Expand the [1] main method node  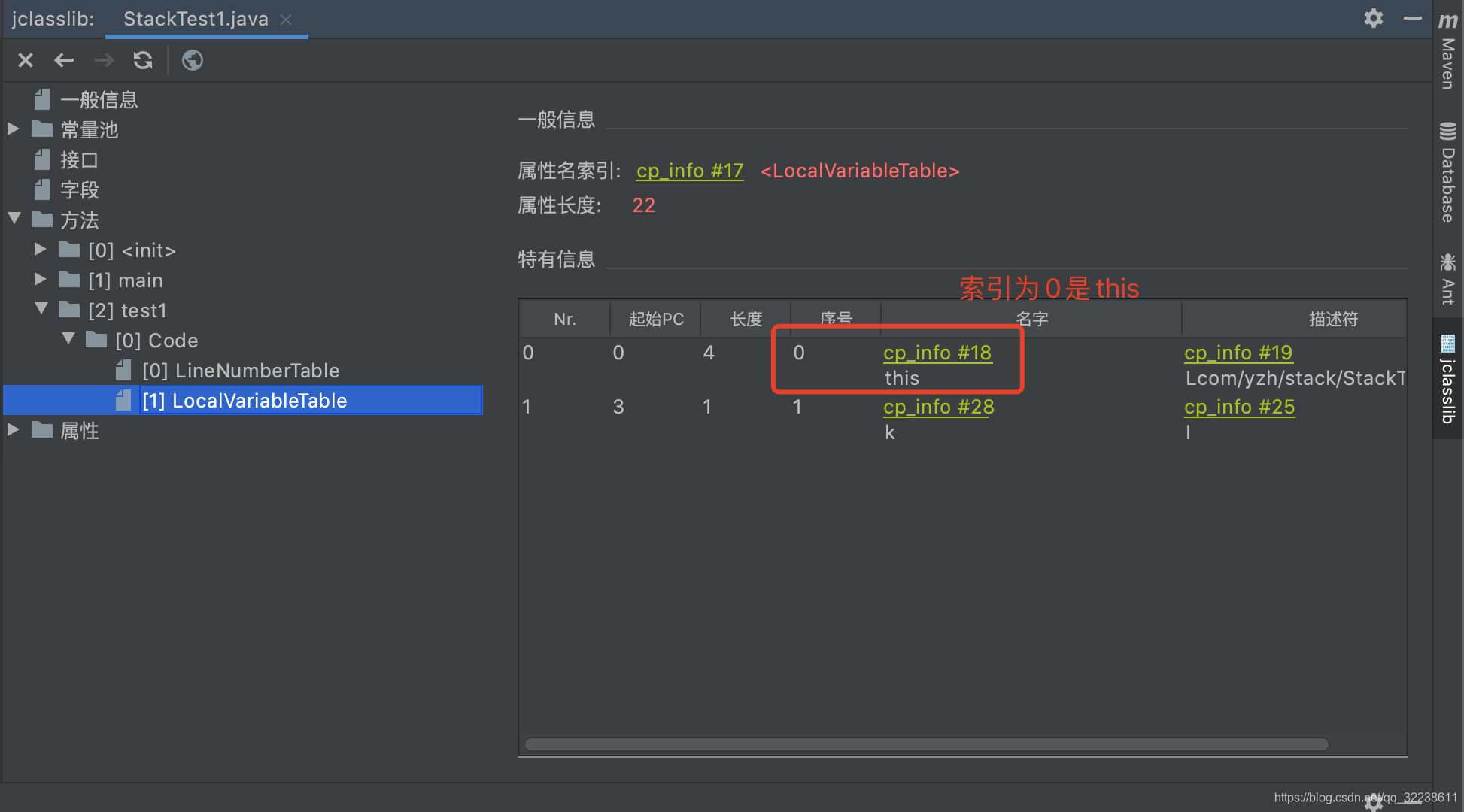(x=41, y=279)
